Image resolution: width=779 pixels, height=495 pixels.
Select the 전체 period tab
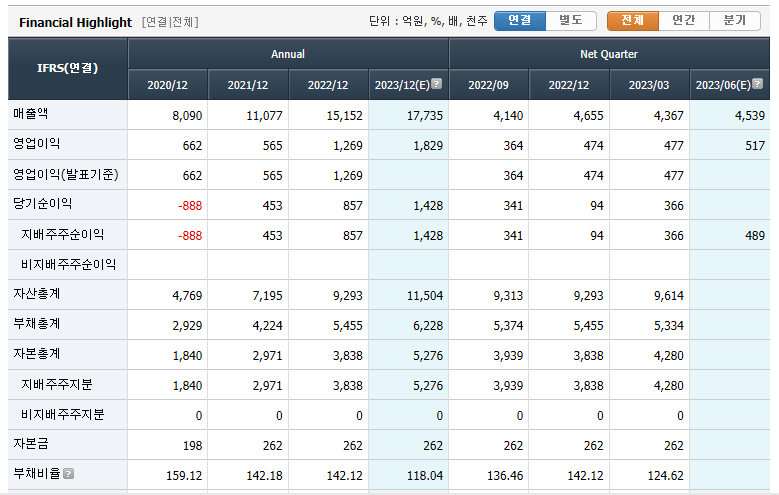(633, 21)
